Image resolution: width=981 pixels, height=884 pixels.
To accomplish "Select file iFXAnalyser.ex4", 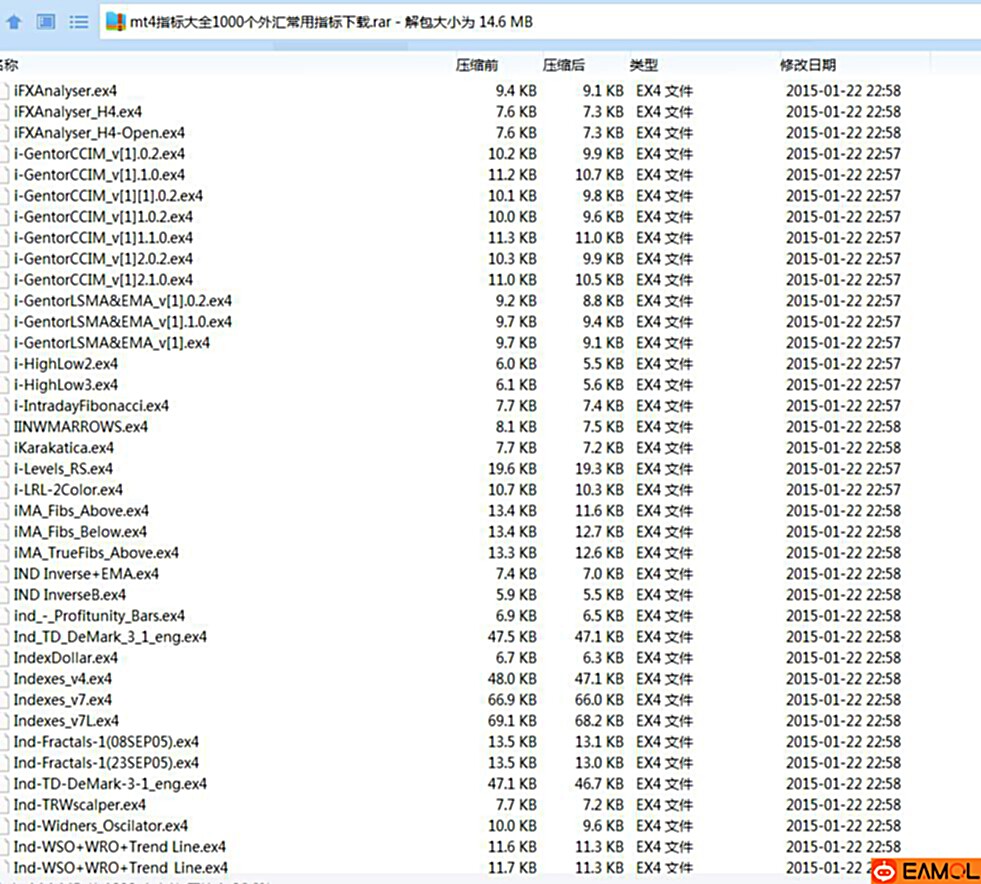I will [x=65, y=91].
